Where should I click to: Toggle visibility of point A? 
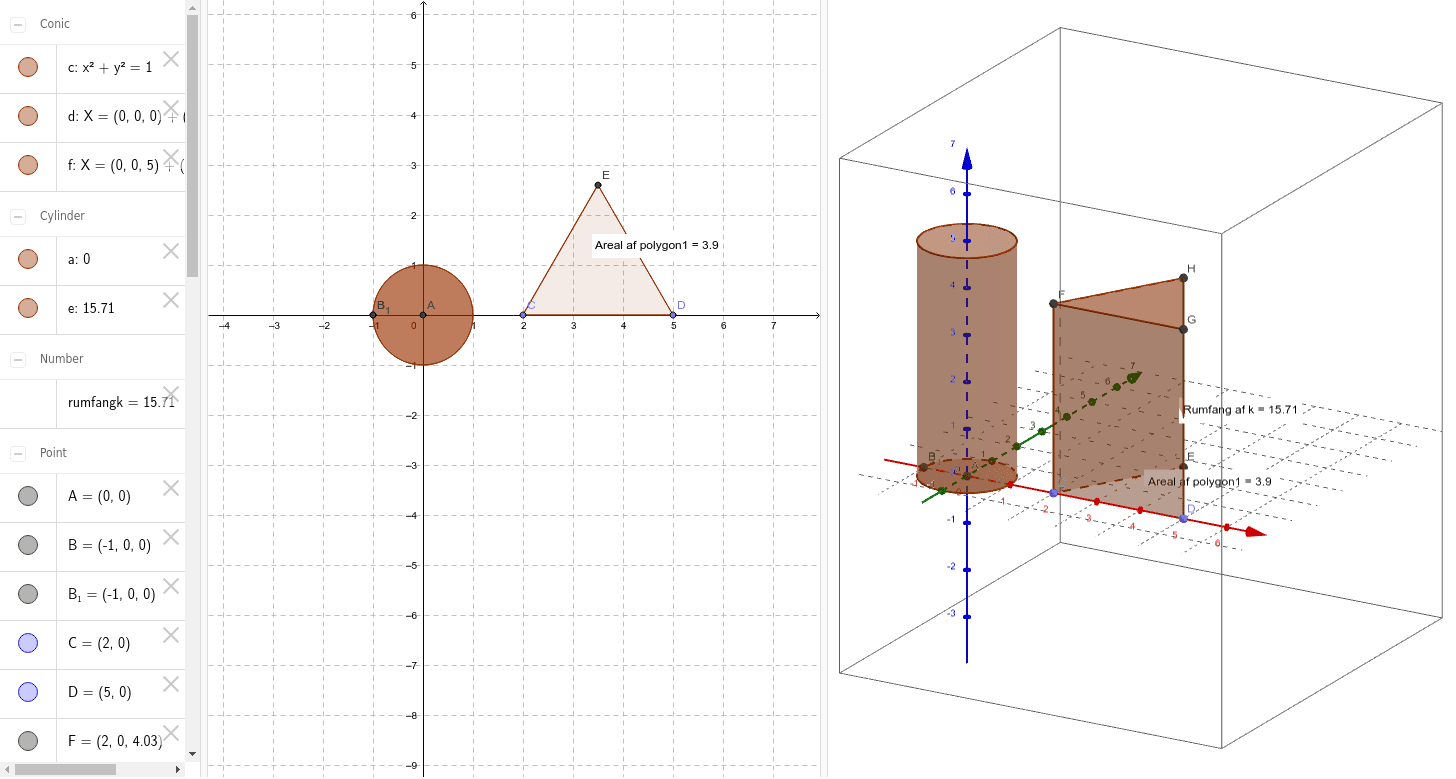tap(27, 495)
